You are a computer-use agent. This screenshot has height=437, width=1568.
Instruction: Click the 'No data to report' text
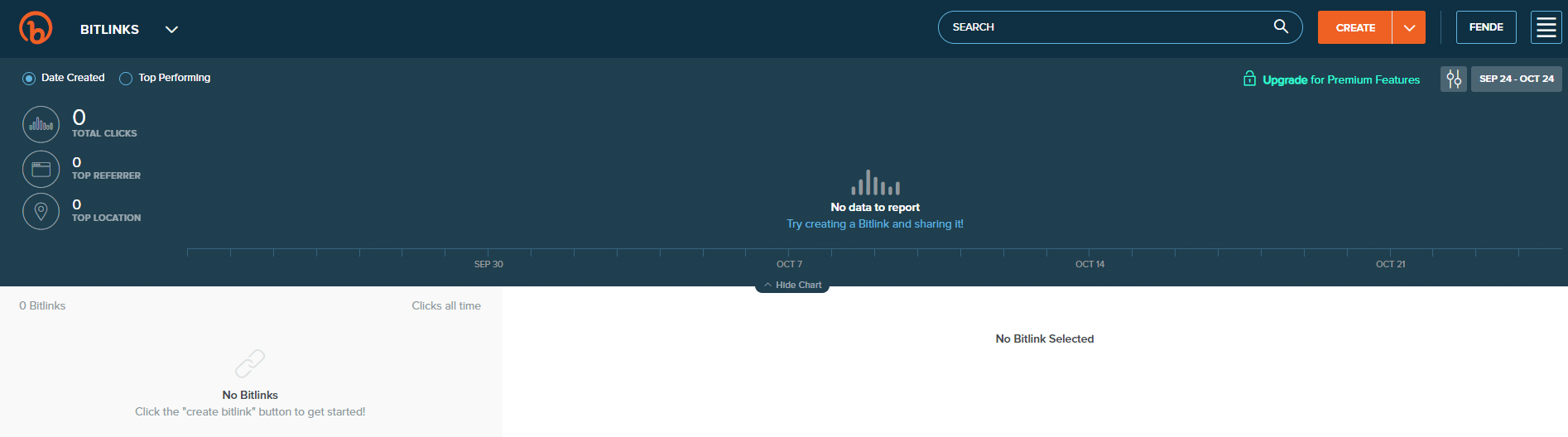875,207
